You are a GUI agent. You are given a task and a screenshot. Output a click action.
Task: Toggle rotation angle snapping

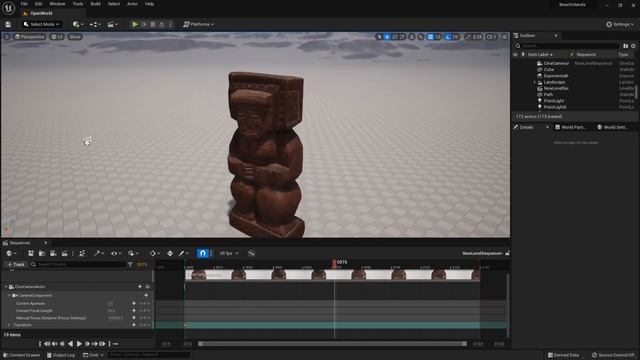pos(448,37)
